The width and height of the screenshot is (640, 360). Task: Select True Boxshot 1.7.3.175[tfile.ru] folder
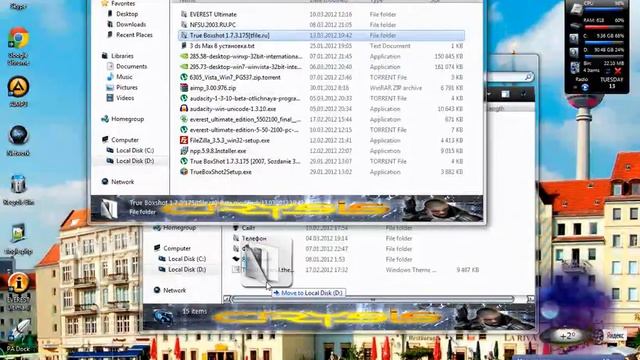[321, 36]
